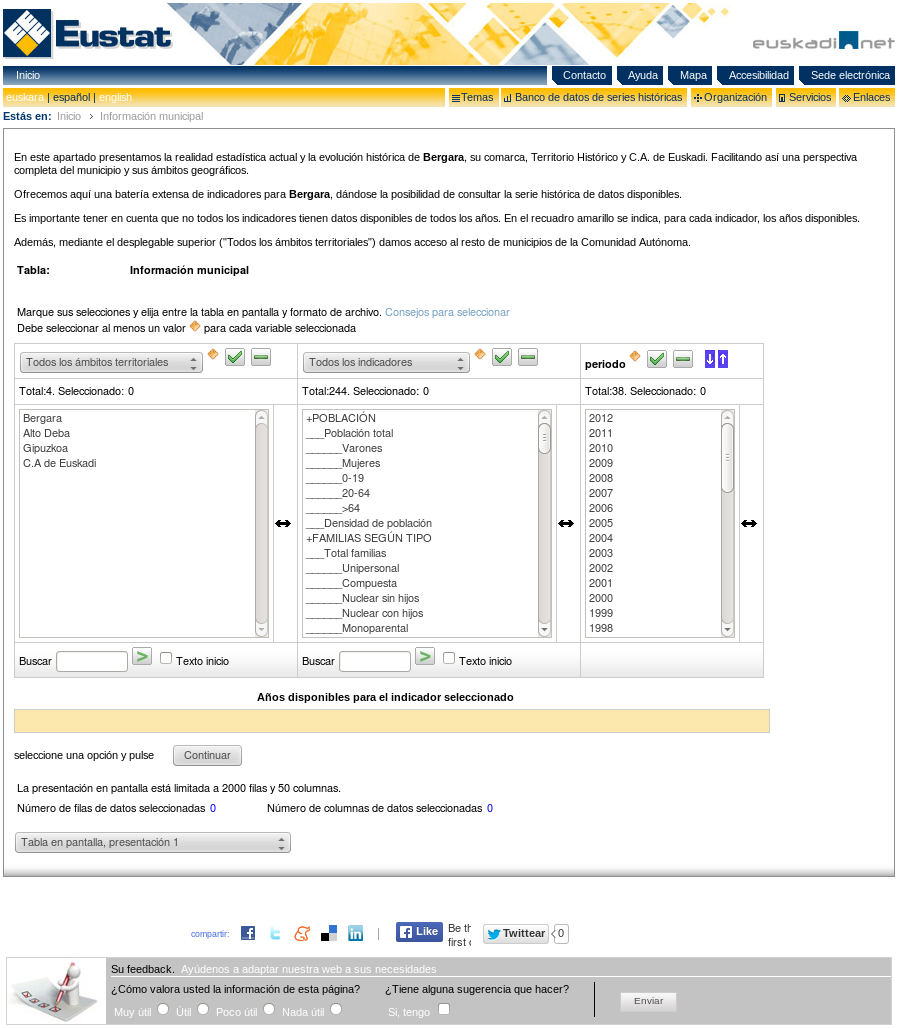Enable Texto inicio for indicators search

(x=449, y=658)
